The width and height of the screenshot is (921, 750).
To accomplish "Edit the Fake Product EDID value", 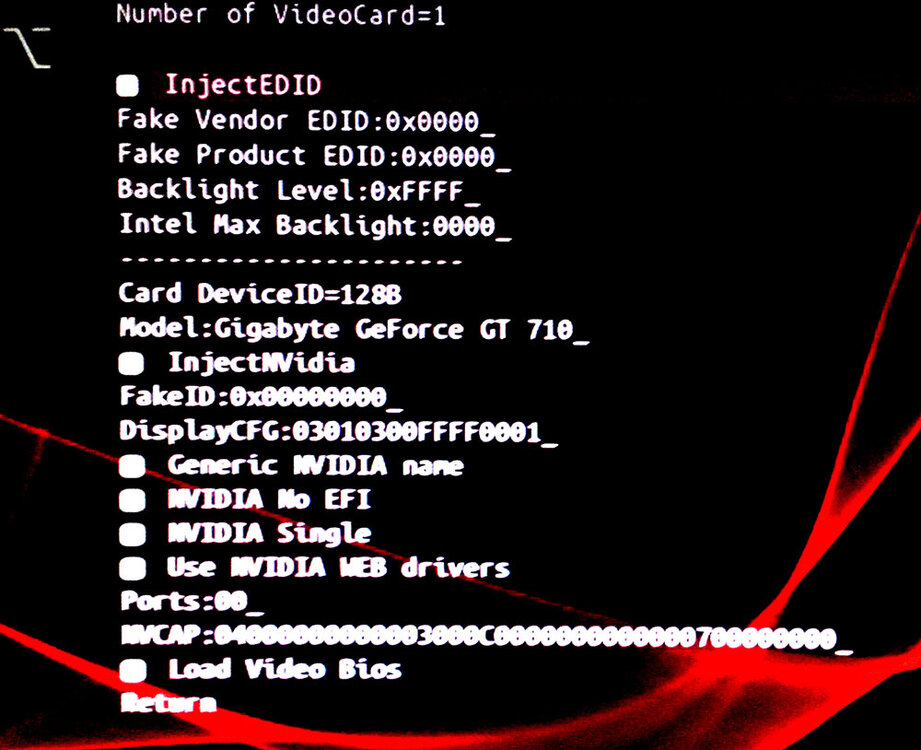I will 314,156.
